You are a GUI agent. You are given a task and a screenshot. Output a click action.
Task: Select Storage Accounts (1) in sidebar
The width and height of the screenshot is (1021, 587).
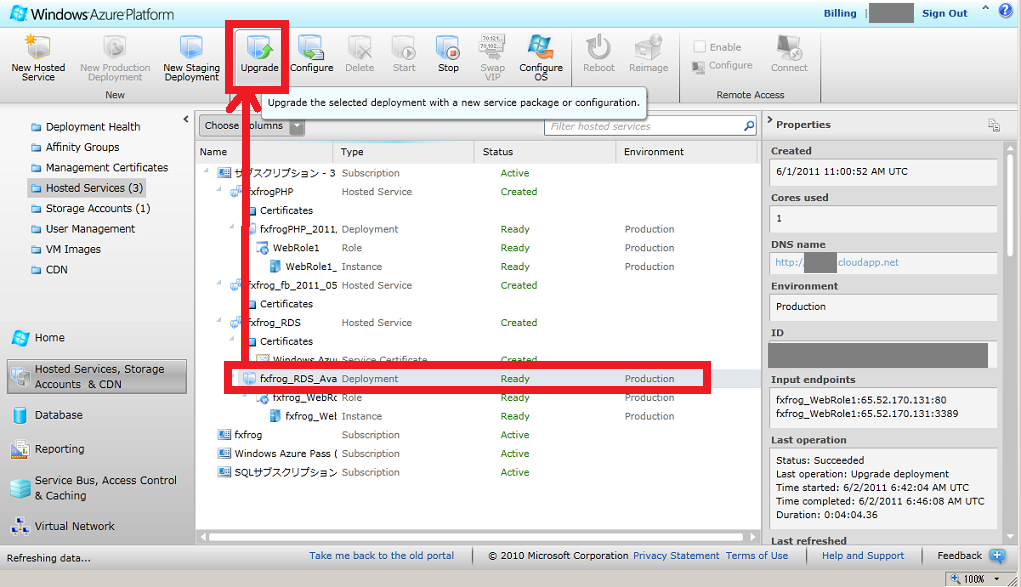(97, 208)
